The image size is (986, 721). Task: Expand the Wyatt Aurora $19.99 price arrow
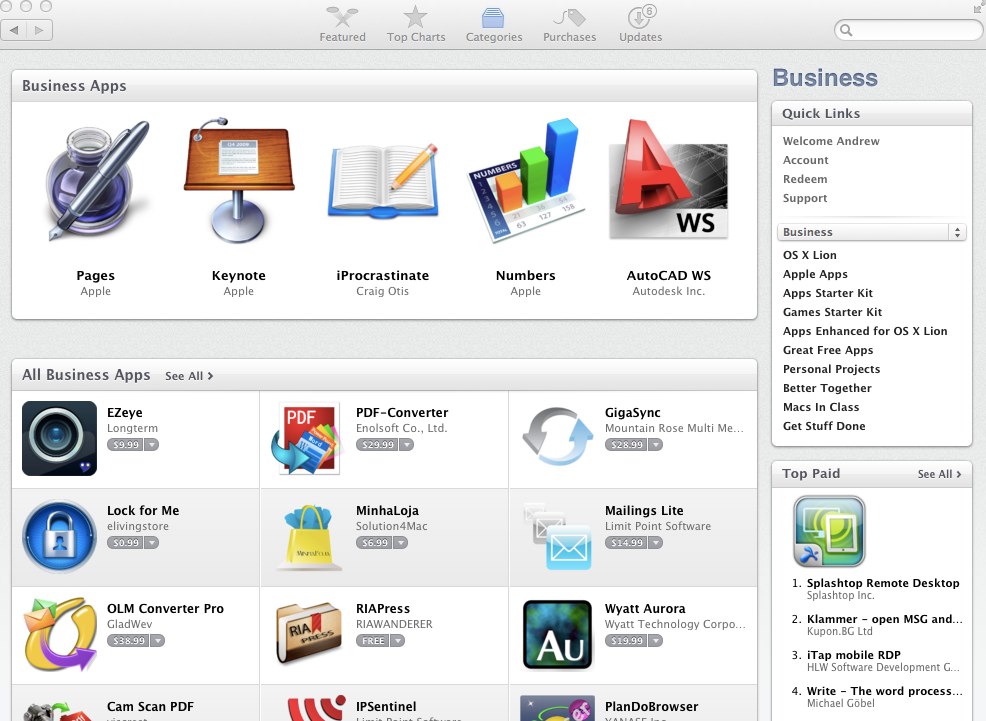click(x=656, y=641)
